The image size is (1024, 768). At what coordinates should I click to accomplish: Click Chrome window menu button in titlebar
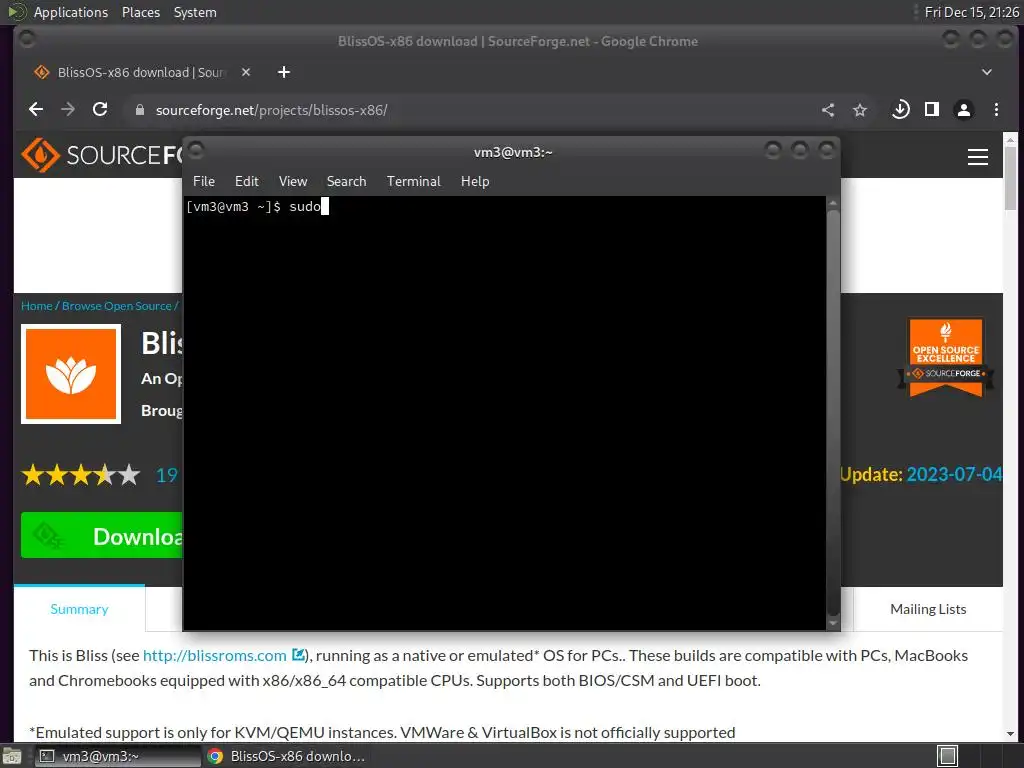(x=27, y=39)
